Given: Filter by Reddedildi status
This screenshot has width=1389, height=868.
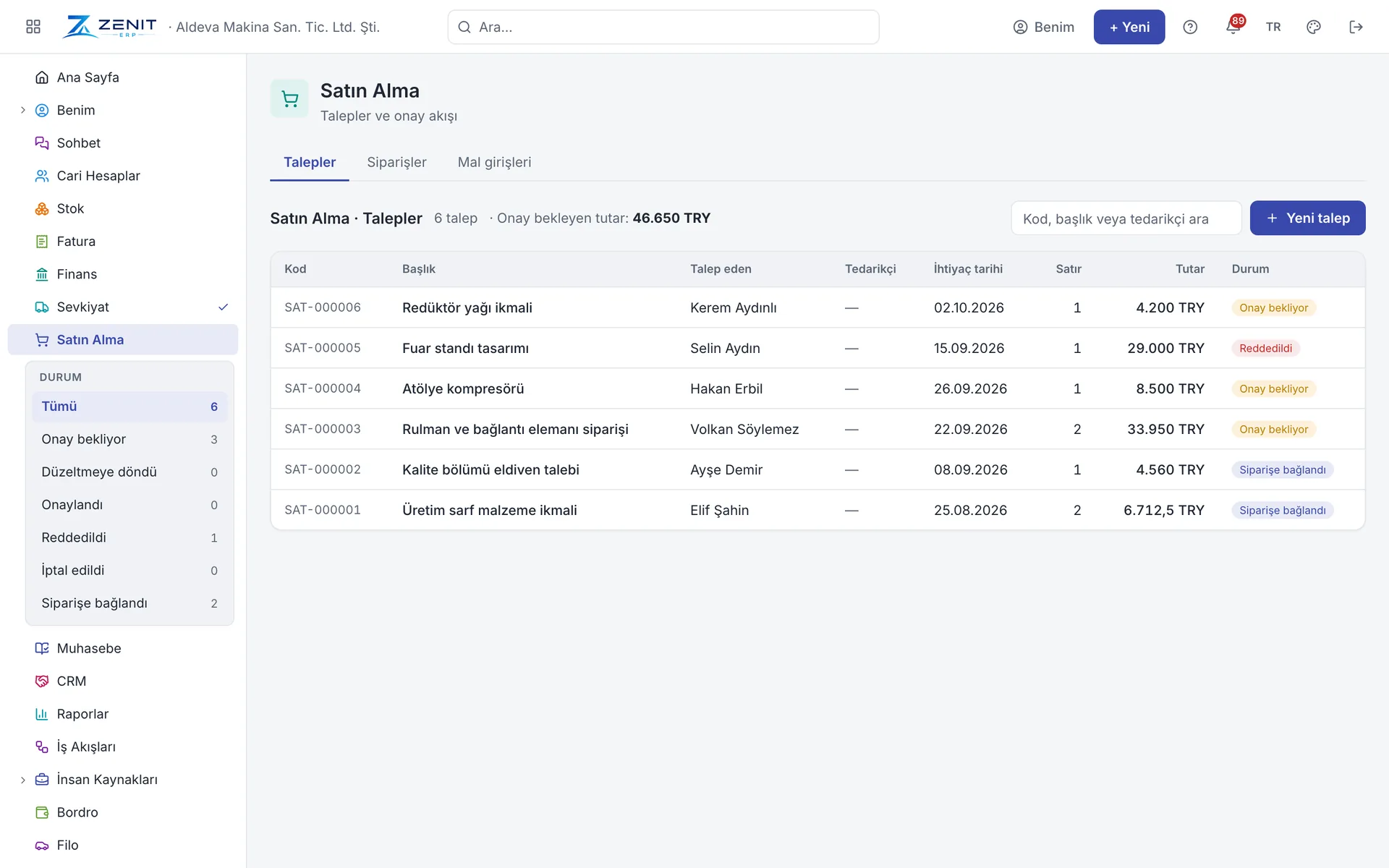Looking at the screenshot, I should pyautogui.click(x=129, y=538).
